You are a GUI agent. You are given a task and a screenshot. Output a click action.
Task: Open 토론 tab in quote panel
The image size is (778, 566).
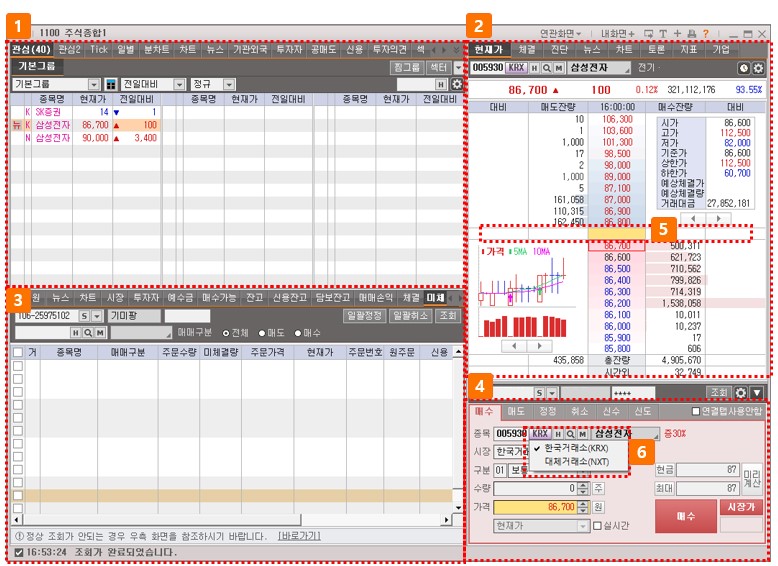coord(656,49)
